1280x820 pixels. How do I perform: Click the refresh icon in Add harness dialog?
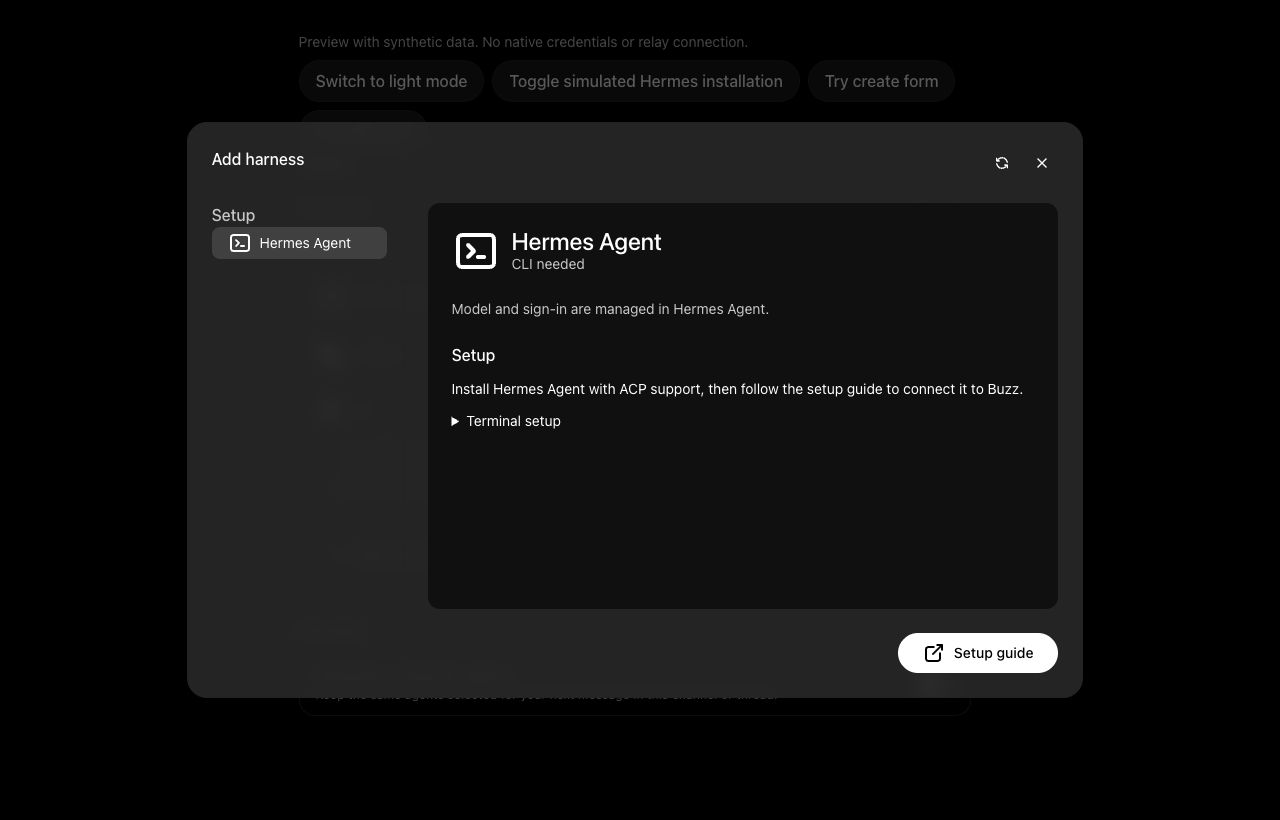1002,163
